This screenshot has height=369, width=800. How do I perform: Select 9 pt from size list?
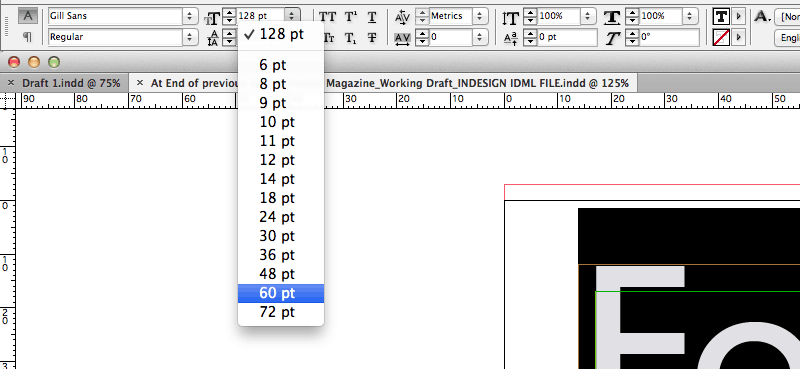click(x=281, y=103)
